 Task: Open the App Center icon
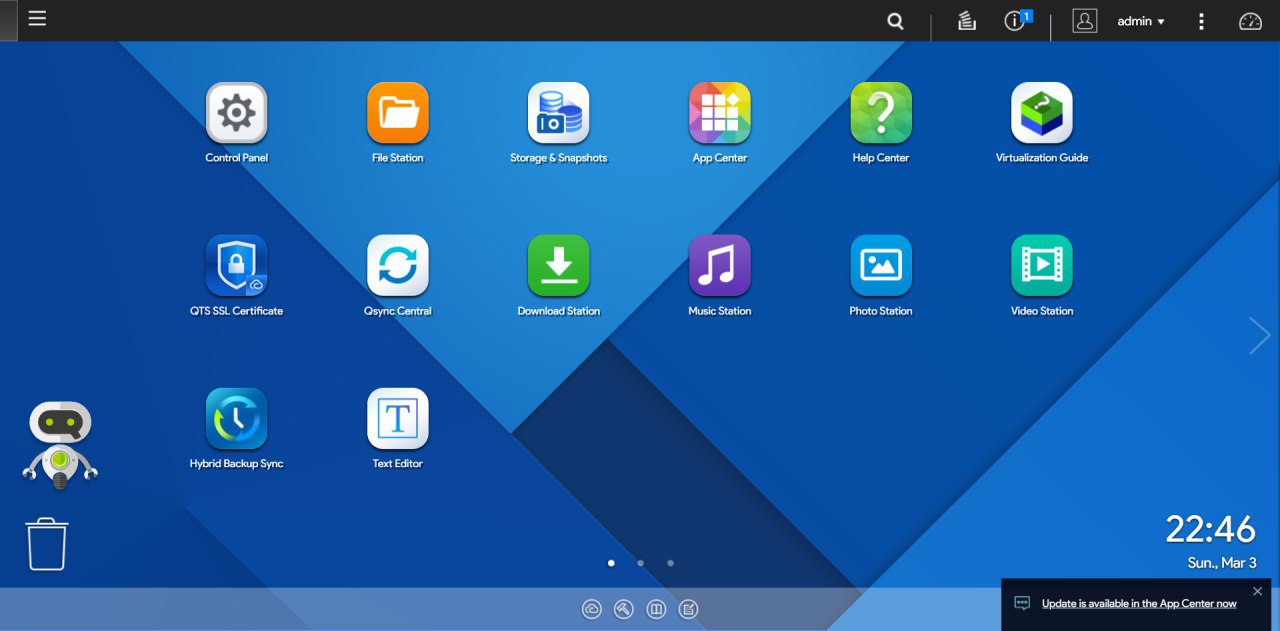coord(719,114)
